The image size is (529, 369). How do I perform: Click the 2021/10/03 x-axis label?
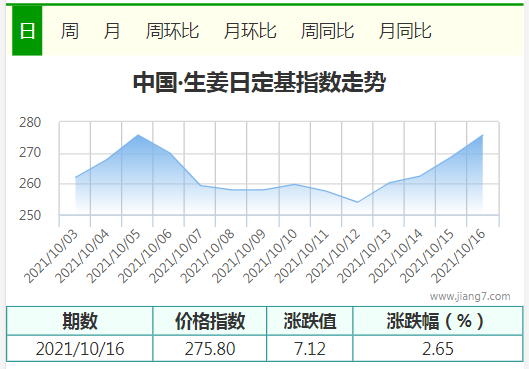pos(51,256)
